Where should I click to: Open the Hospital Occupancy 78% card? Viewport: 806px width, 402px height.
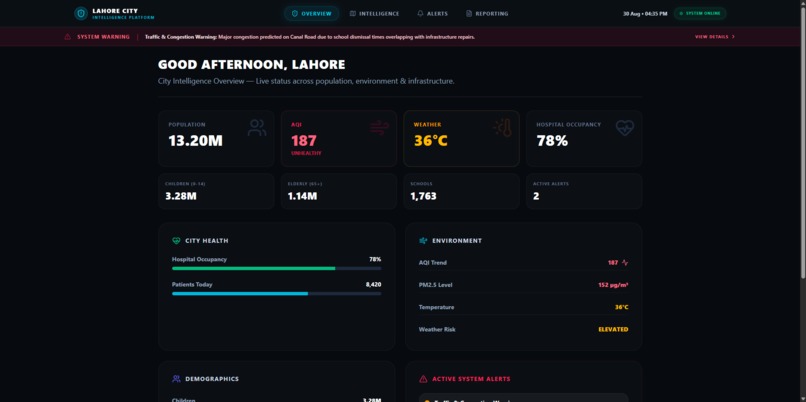coord(584,138)
